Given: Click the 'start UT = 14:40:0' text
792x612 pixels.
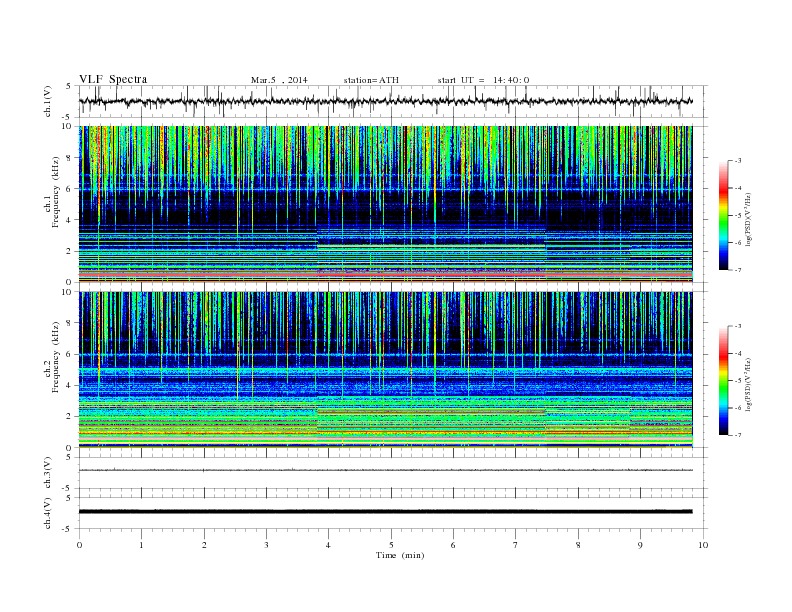Looking at the screenshot, I should 483,80.
